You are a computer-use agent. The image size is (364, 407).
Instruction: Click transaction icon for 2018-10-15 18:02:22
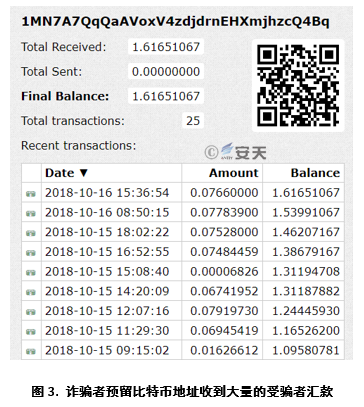(x=31, y=233)
